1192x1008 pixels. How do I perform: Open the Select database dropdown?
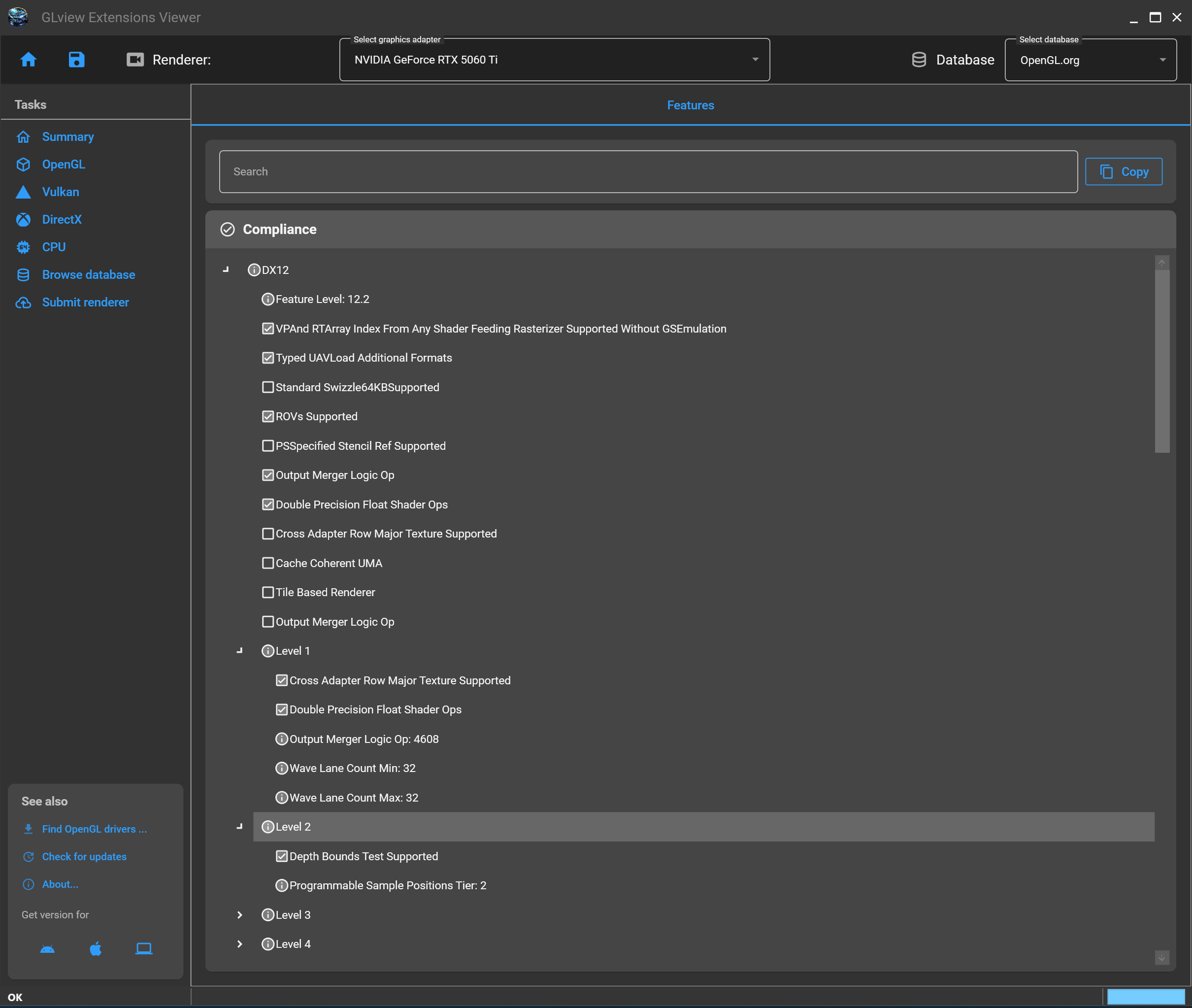point(1090,60)
